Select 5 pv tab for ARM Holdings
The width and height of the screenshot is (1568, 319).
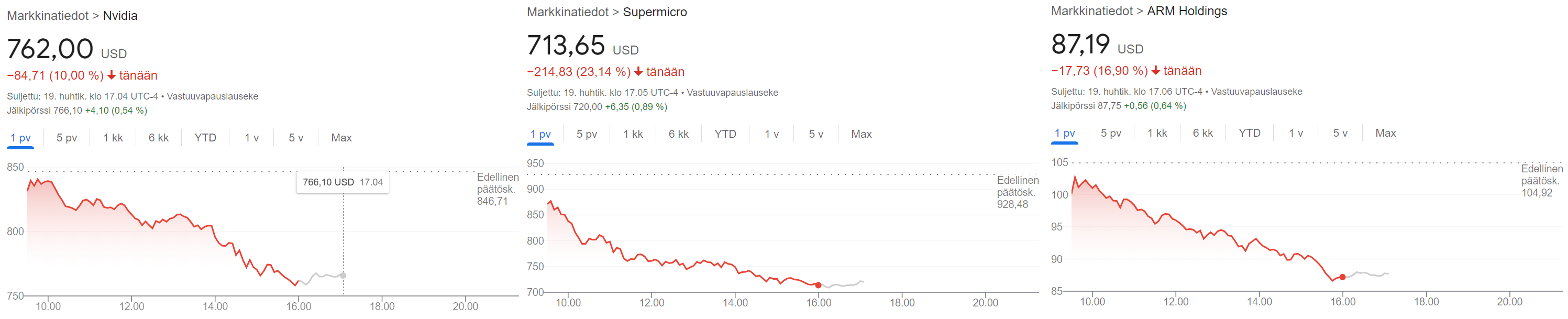(1111, 133)
